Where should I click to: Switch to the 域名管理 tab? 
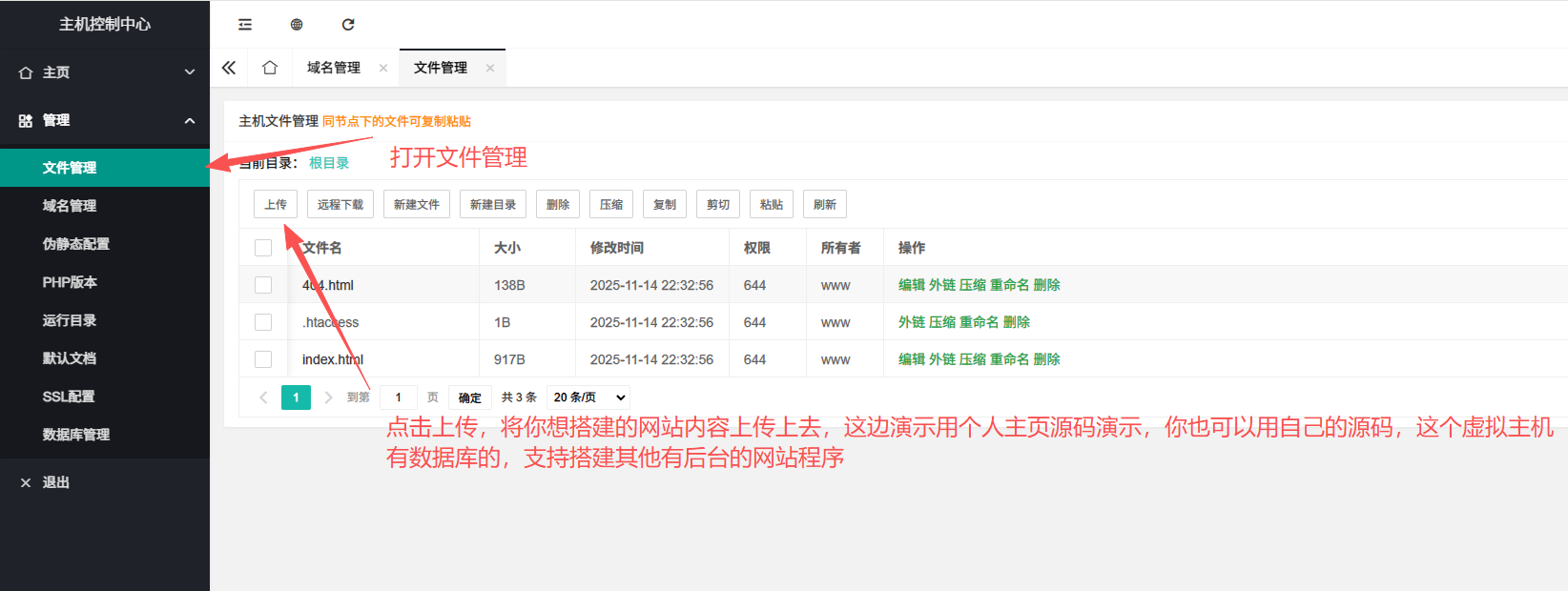pos(334,68)
